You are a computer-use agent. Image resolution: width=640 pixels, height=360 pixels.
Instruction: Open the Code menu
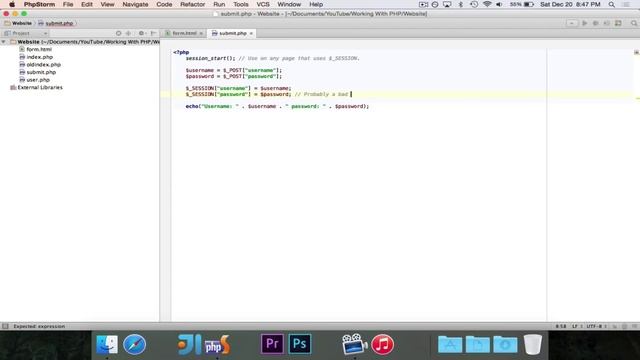pos(164,4)
